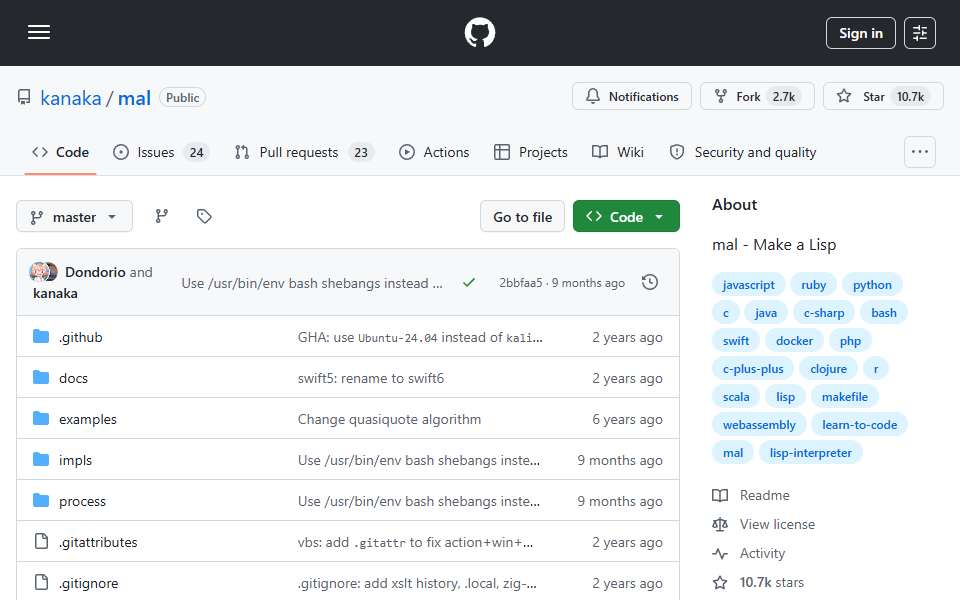
Task: Select the php topic tag
Action: [850, 341]
